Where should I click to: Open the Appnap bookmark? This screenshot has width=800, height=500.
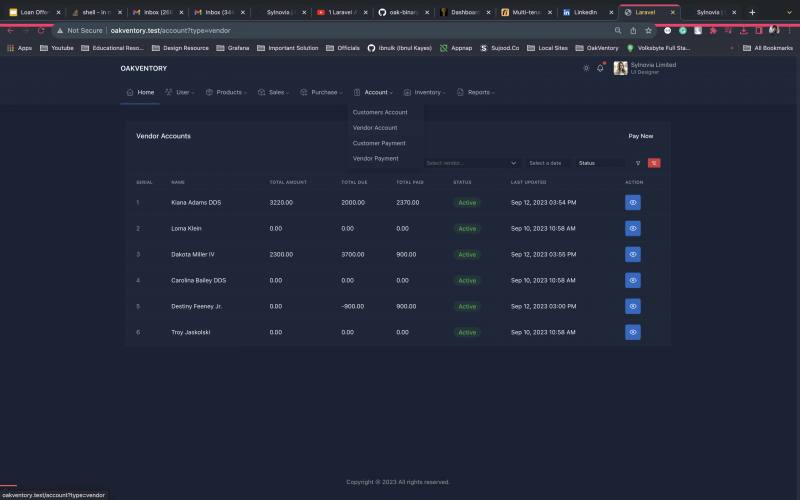[x=456, y=48]
